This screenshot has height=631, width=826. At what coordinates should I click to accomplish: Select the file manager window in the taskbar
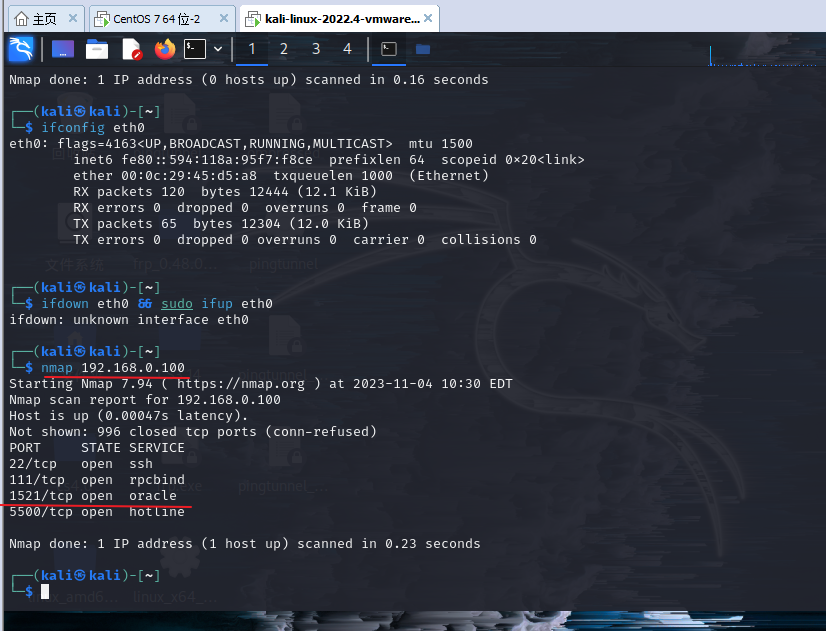[x=421, y=49]
